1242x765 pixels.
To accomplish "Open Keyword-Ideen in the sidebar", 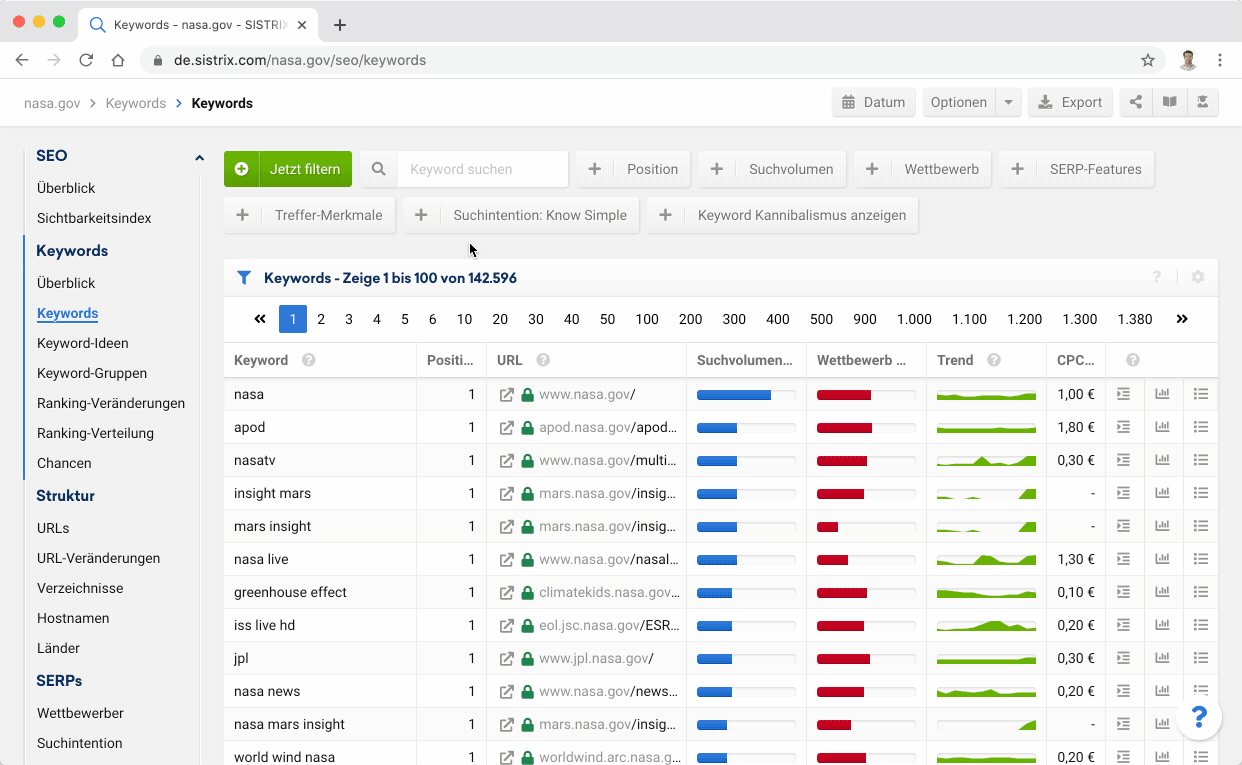I will (82, 343).
